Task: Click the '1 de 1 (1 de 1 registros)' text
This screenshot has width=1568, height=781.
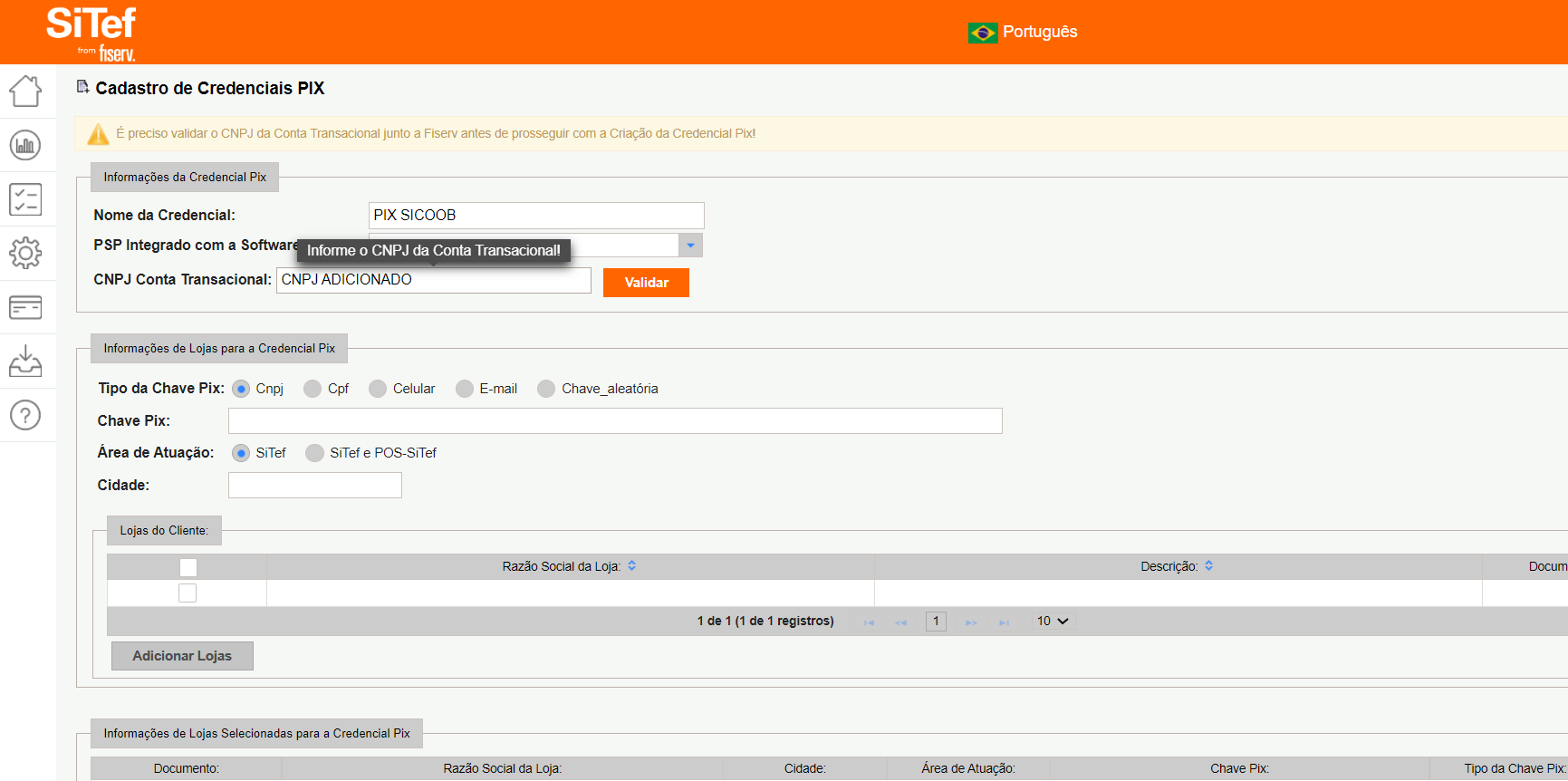Action: click(x=765, y=622)
